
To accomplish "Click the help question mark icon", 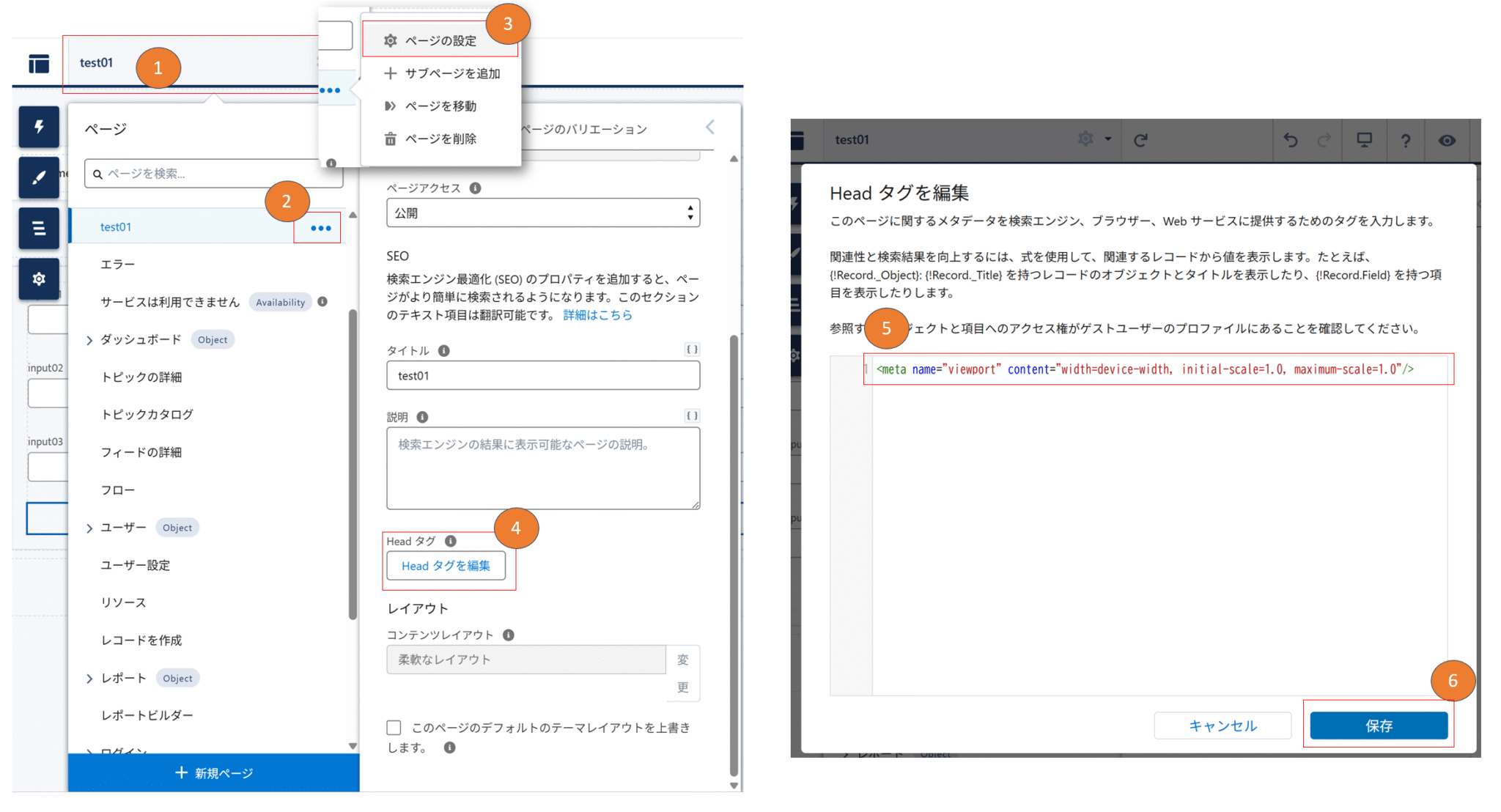I will point(1405,141).
